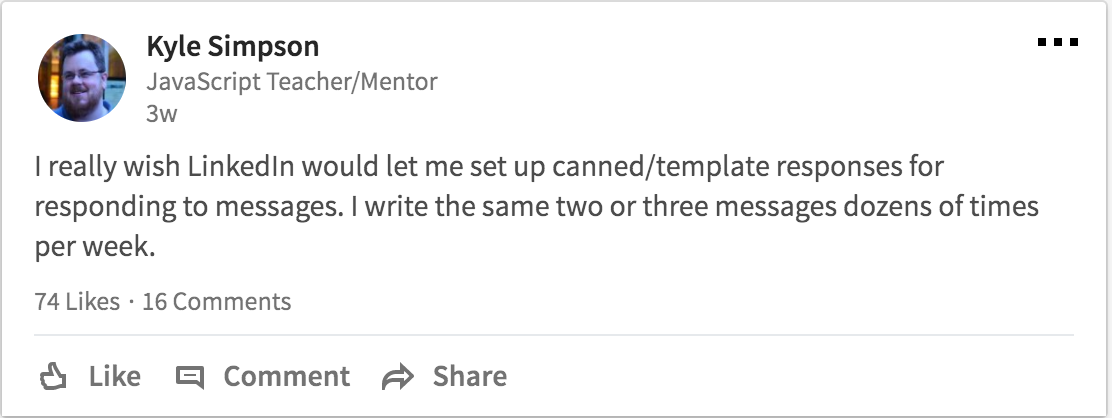Open the three-dot post options menu
Viewport: 1112px width, 418px height.
(1058, 43)
